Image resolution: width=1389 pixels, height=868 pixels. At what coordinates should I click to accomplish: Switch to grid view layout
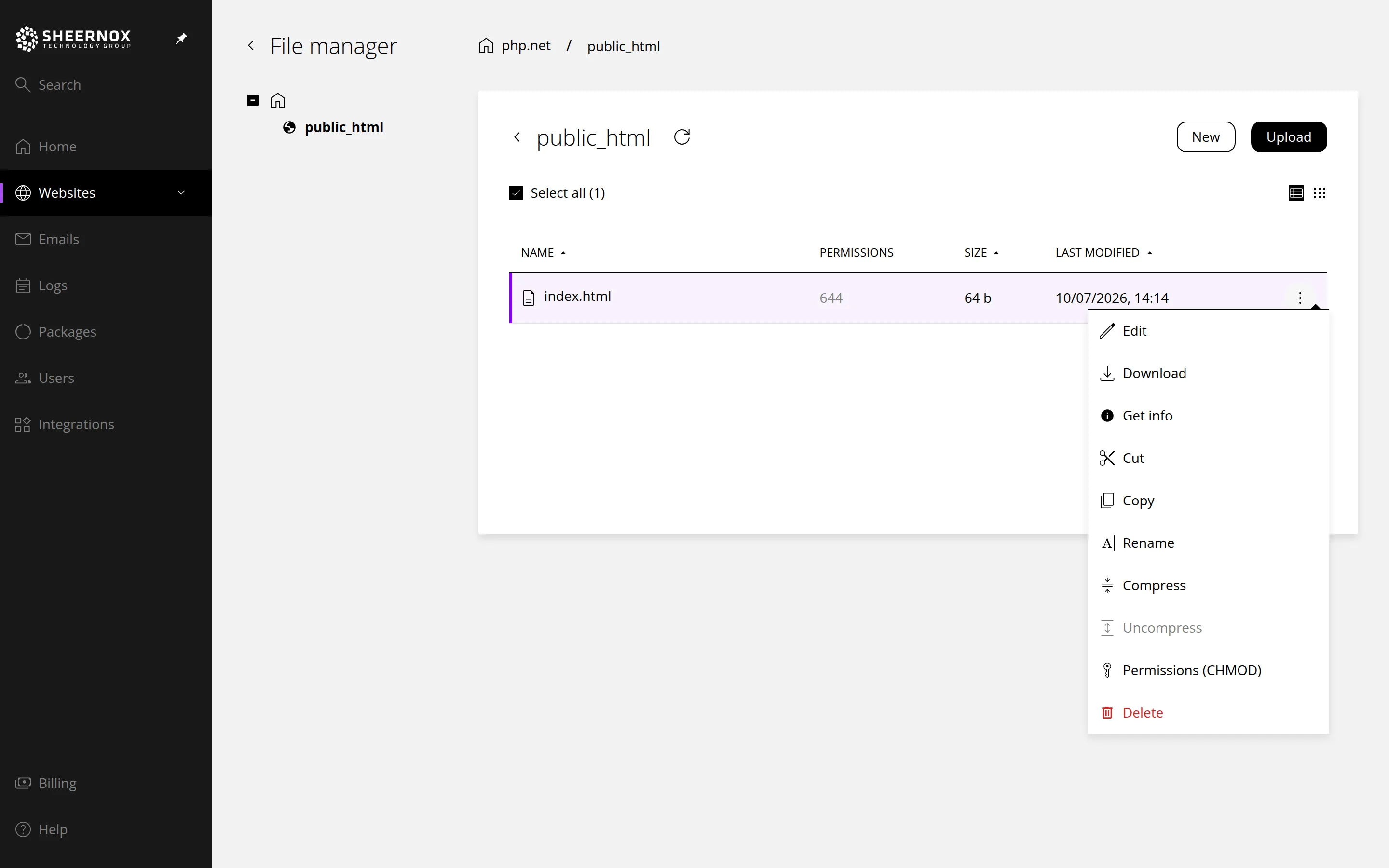(1320, 193)
